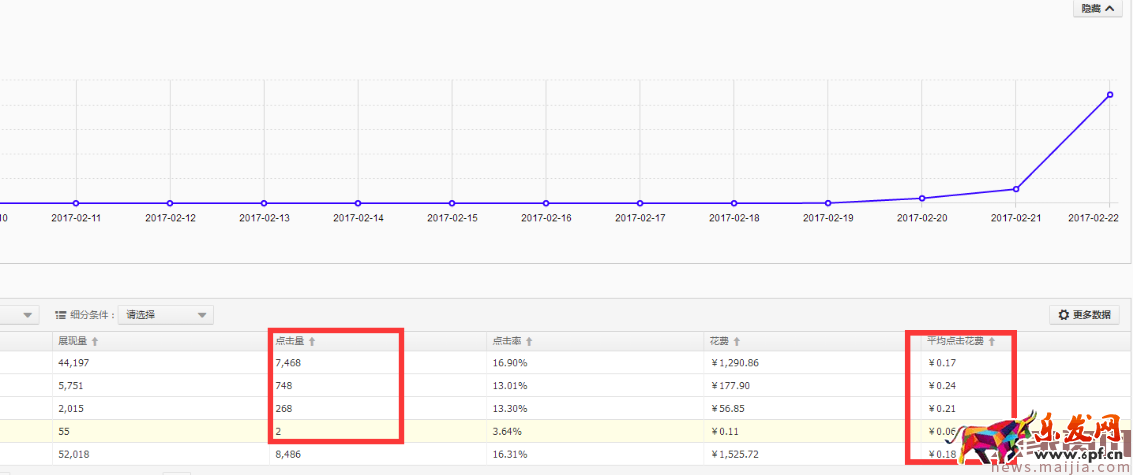The height and width of the screenshot is (475, 1133).
Task: Open the 更多数据 settings button
Action: 1084,315
